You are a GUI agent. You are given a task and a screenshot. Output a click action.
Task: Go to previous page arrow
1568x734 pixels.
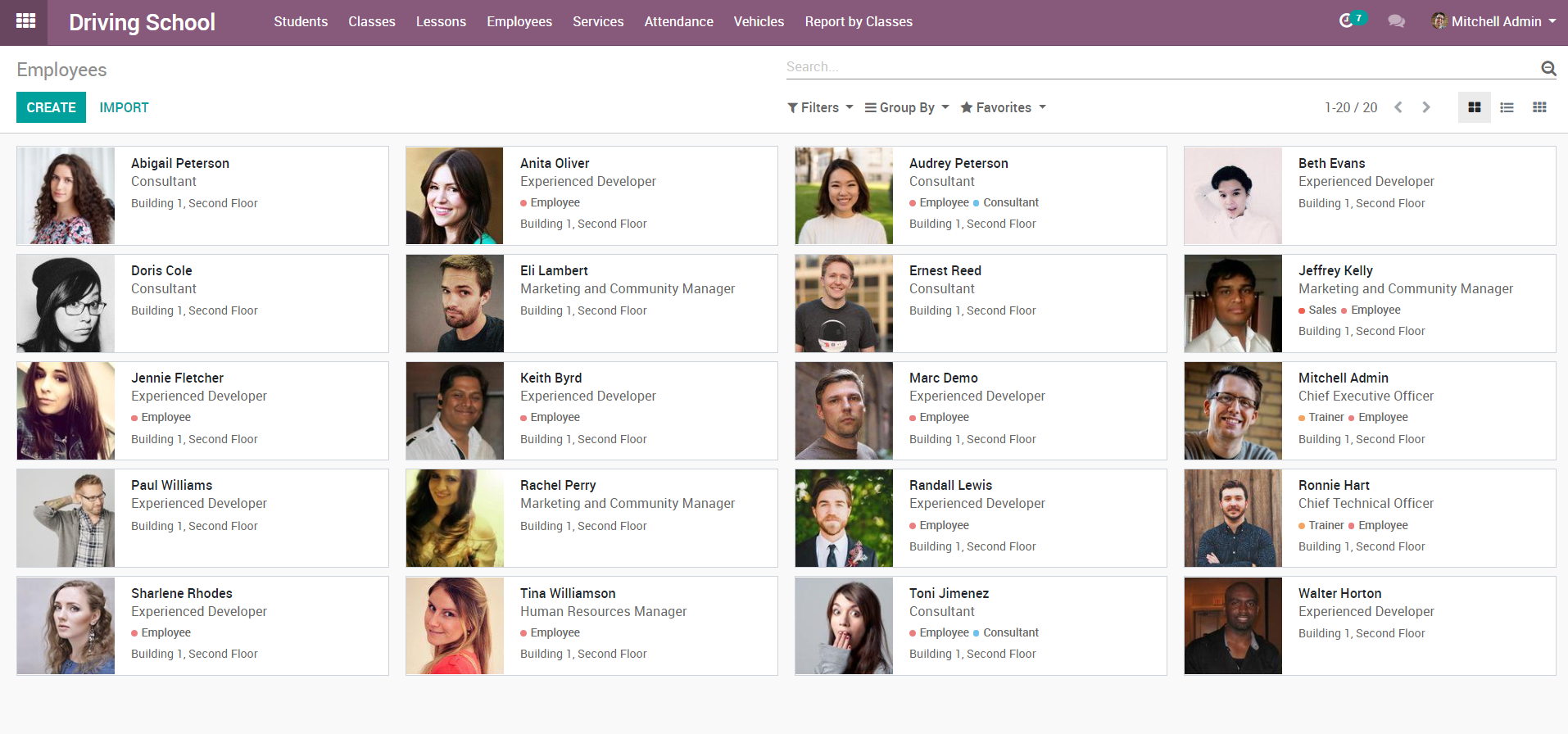(x=1398, y=107)
